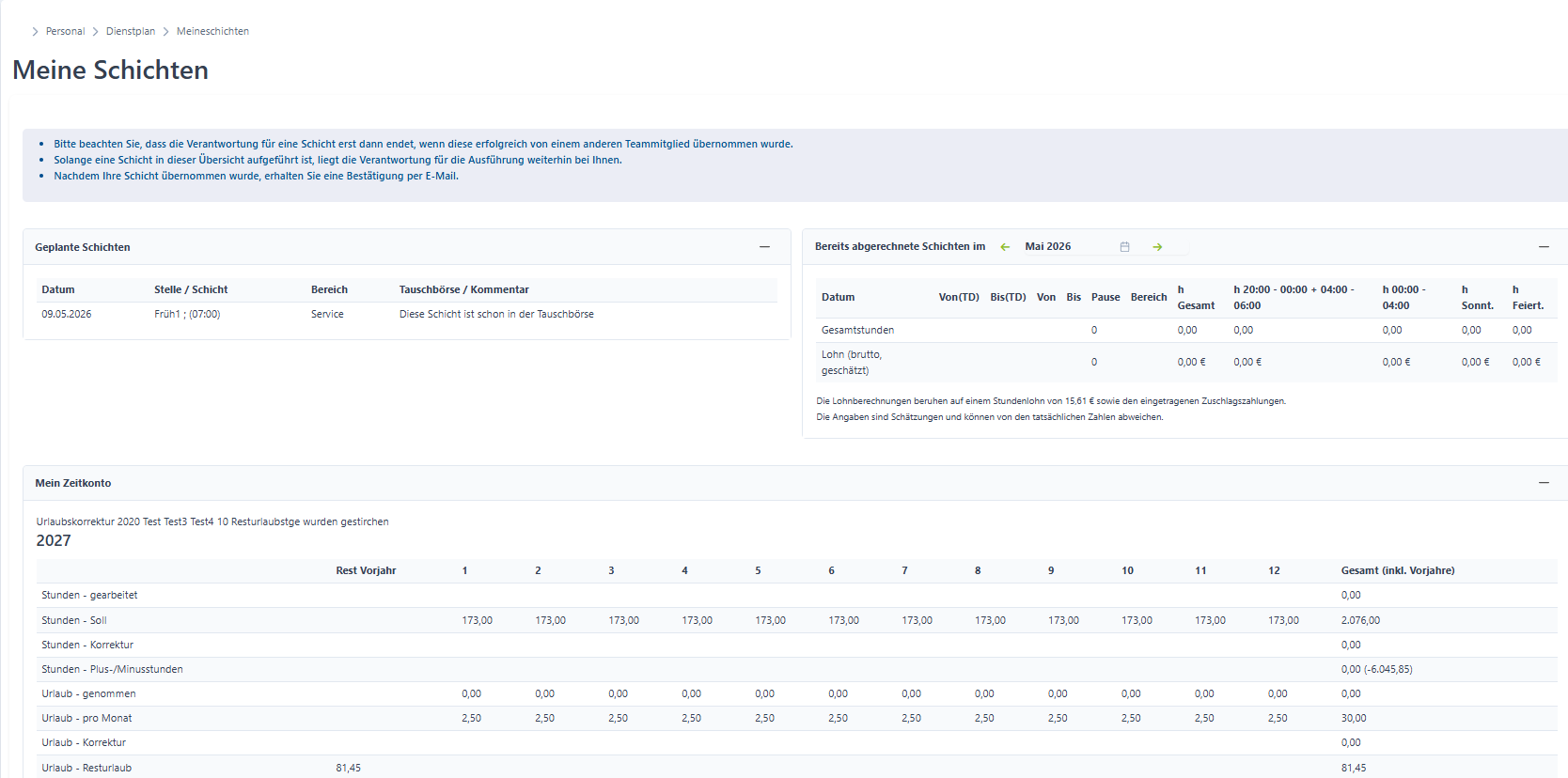Select the Meineschichten breadcrumb item
Viewport: 1568px width, 778px height.
pyautogui.click(x=212, y=32)
